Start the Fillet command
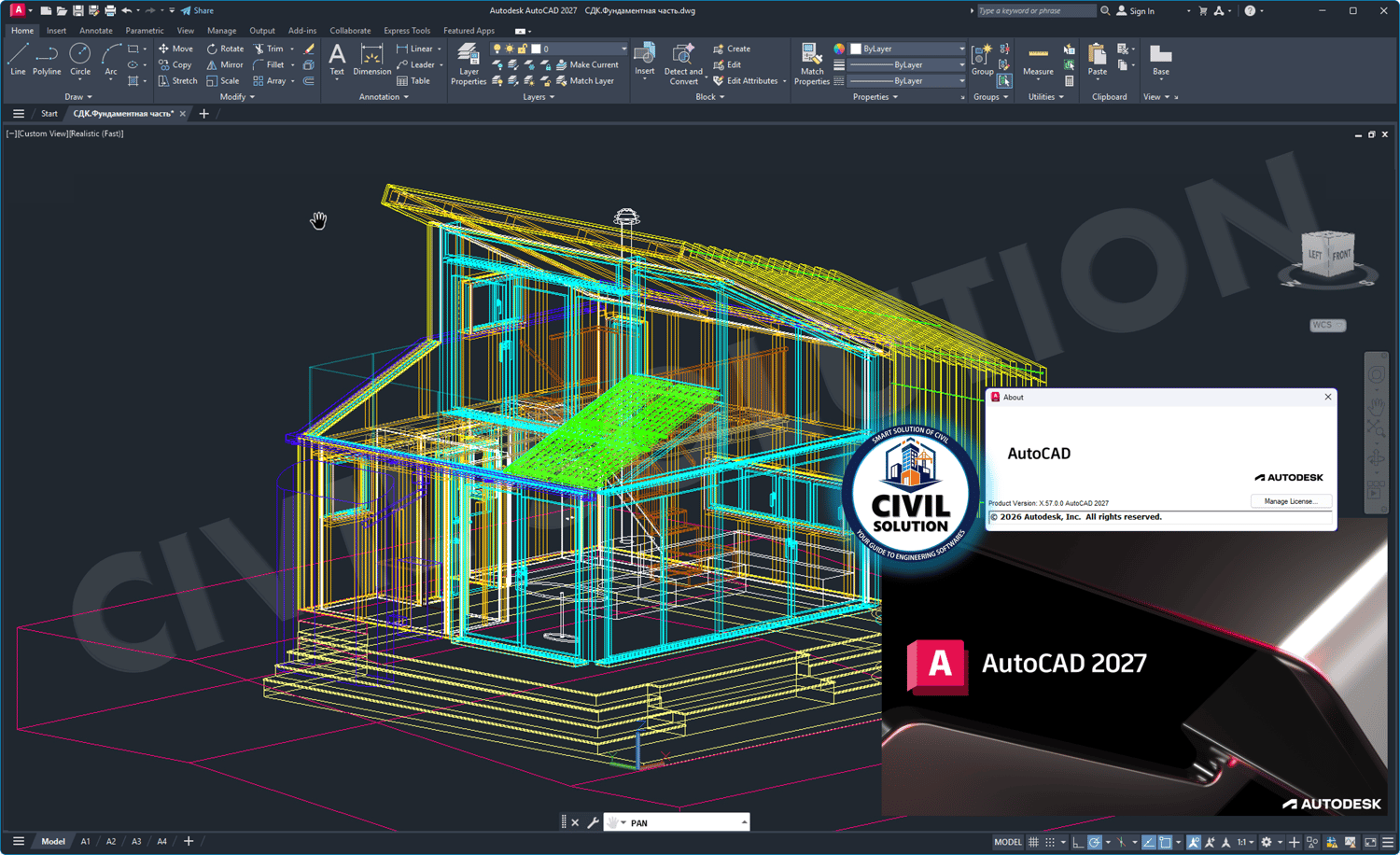Viewport: 1400px width, 855px height. (x=269, y=64)
